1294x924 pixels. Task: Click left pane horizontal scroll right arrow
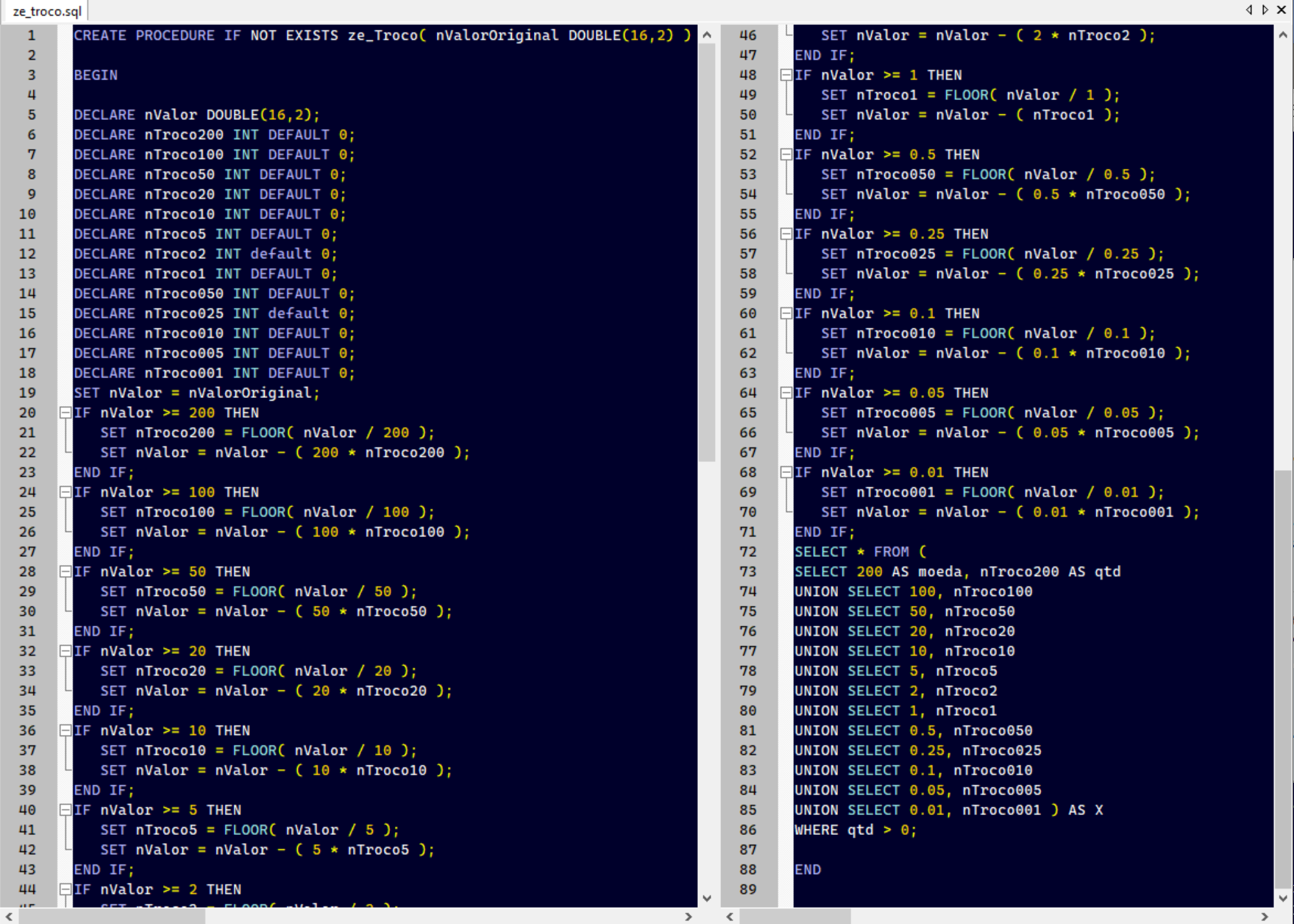tap(689, 917)
